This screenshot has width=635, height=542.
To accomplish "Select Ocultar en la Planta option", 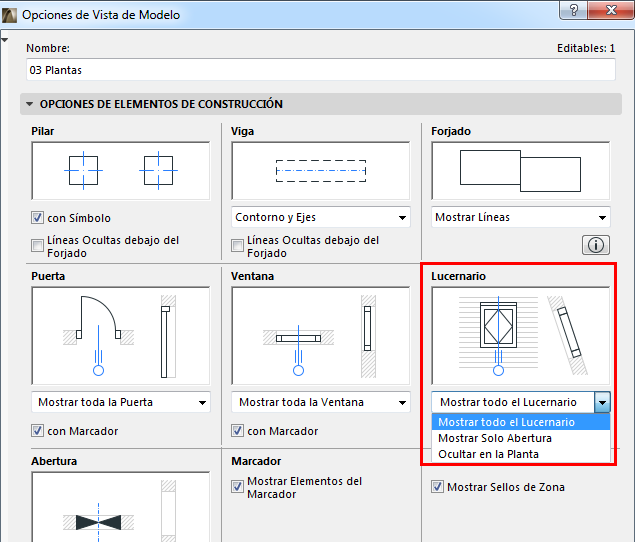I will [x=521, y=454].
